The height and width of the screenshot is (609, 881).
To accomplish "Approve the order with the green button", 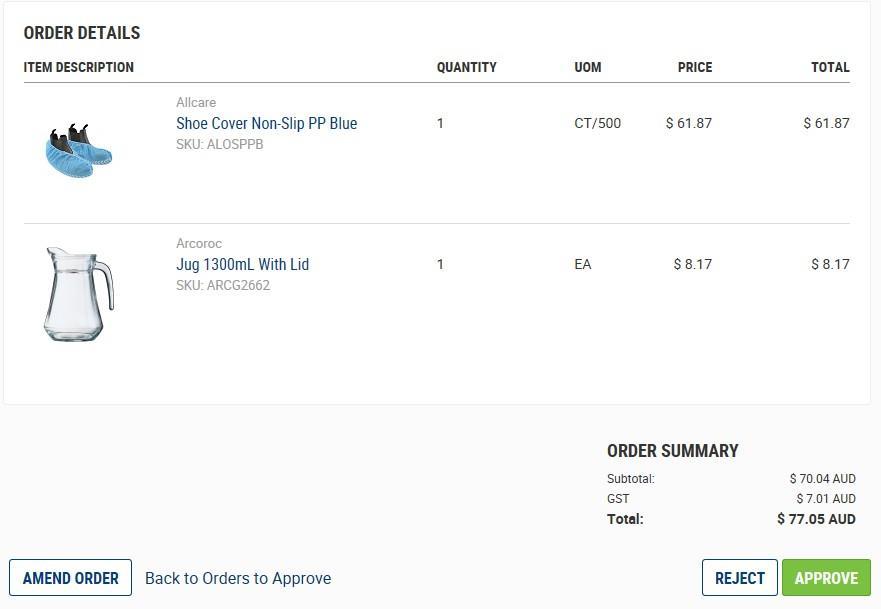I will (826, 578).
